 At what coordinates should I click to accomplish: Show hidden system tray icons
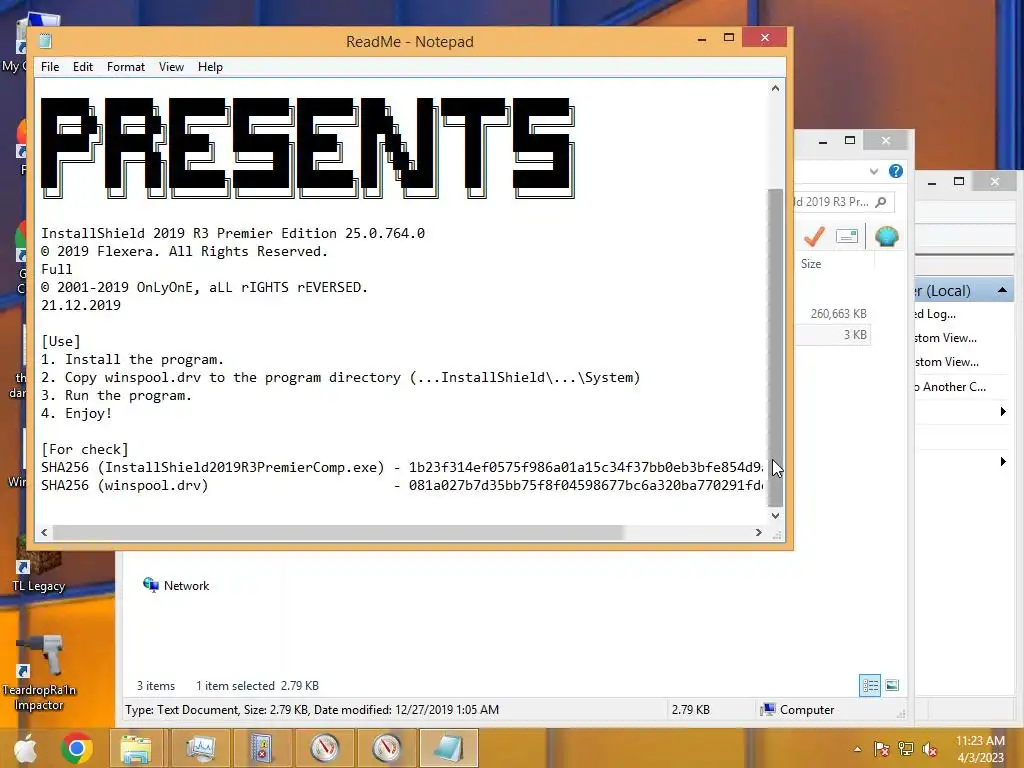[857, 749]
